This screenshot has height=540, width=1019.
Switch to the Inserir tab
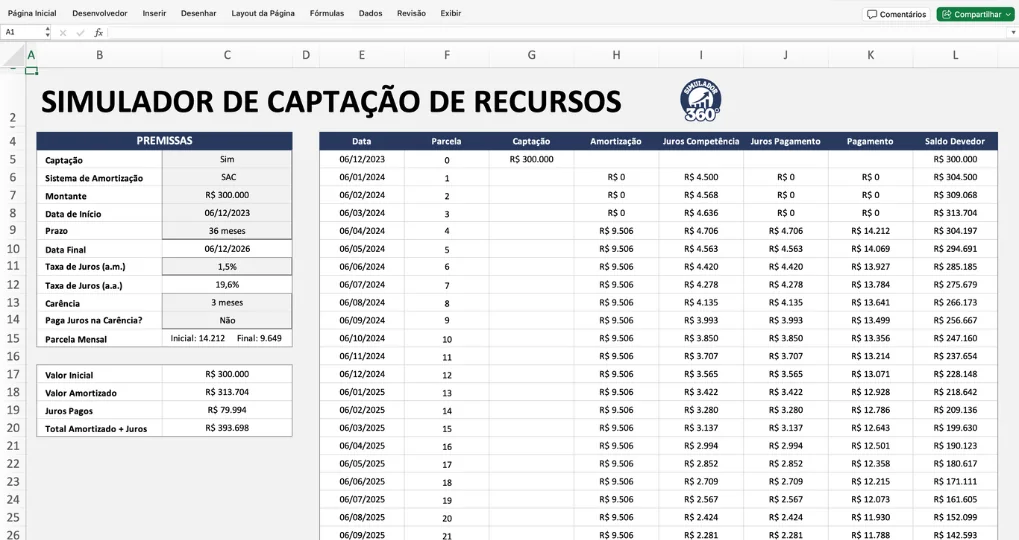tap(154, 13)
